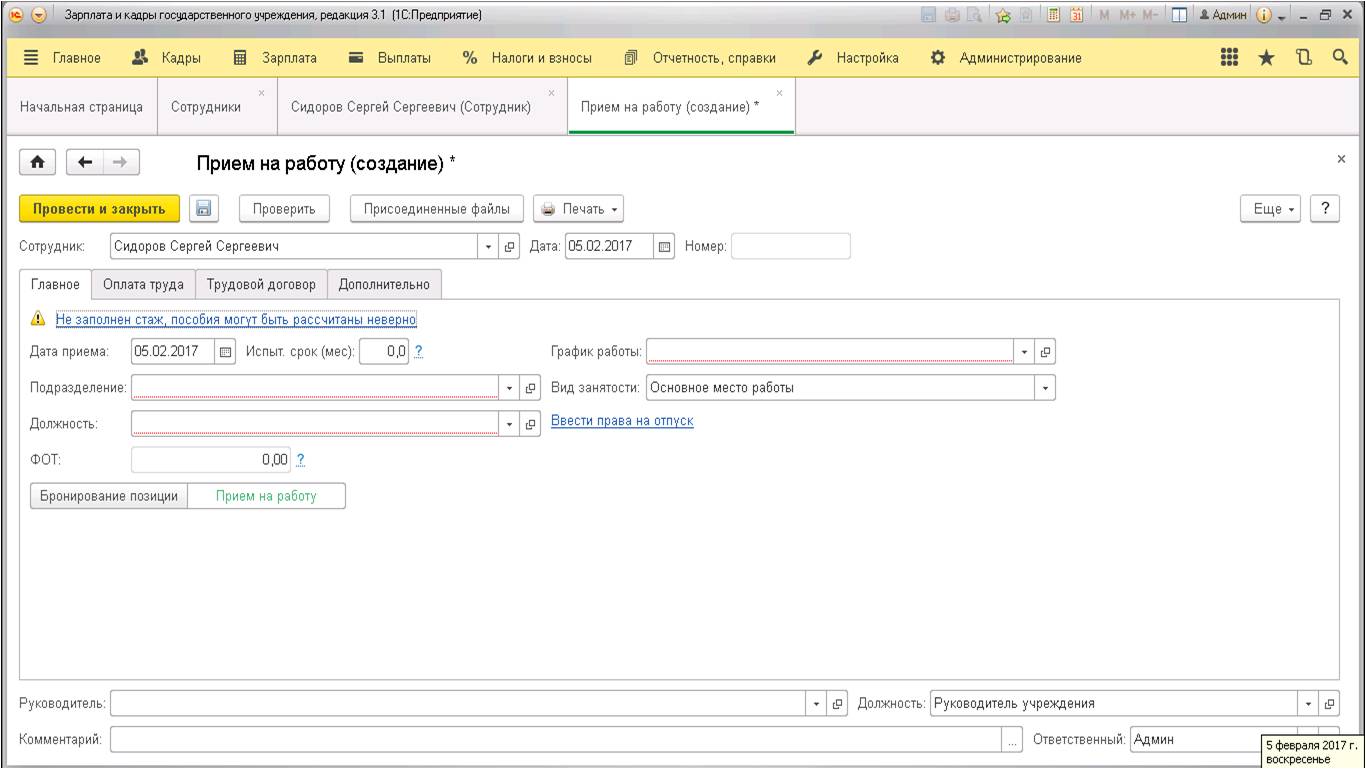This screenshot has width=1366, height=769.
Task: Open the Сотрудник record with open button
Action: (509, 247)
